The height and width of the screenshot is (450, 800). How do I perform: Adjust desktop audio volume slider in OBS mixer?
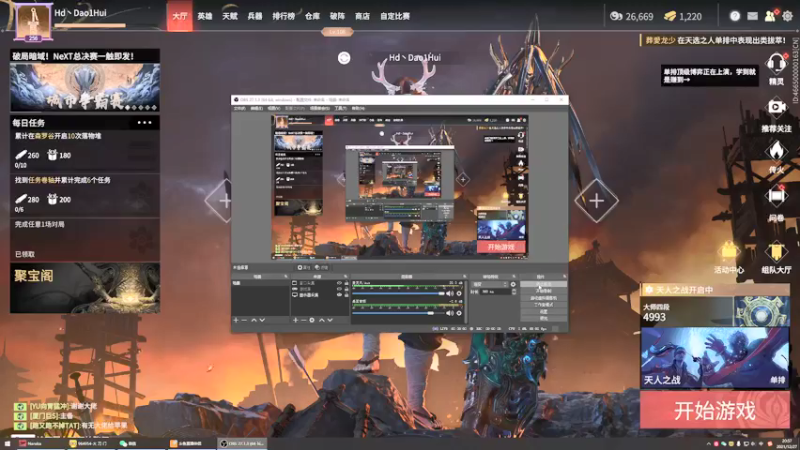398,313
